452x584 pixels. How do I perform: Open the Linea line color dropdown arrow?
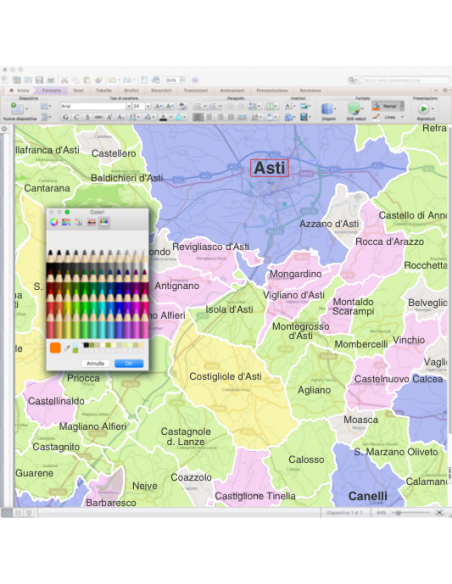coord(402,117)
